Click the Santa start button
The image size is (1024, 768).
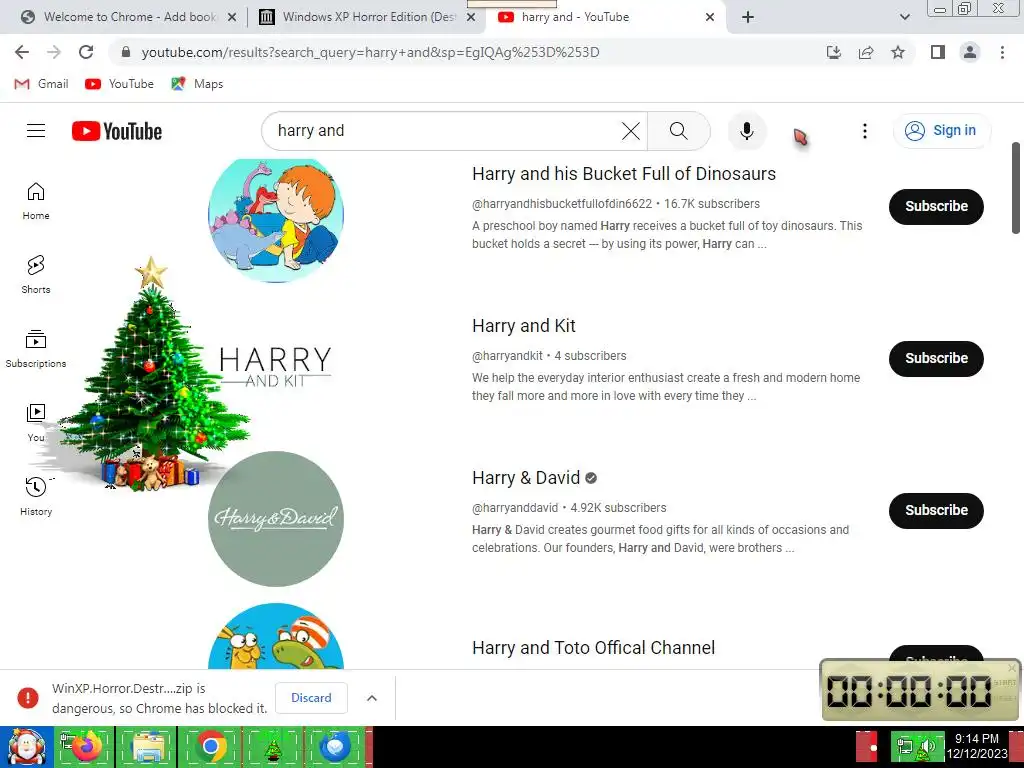(x=26, y=746)
